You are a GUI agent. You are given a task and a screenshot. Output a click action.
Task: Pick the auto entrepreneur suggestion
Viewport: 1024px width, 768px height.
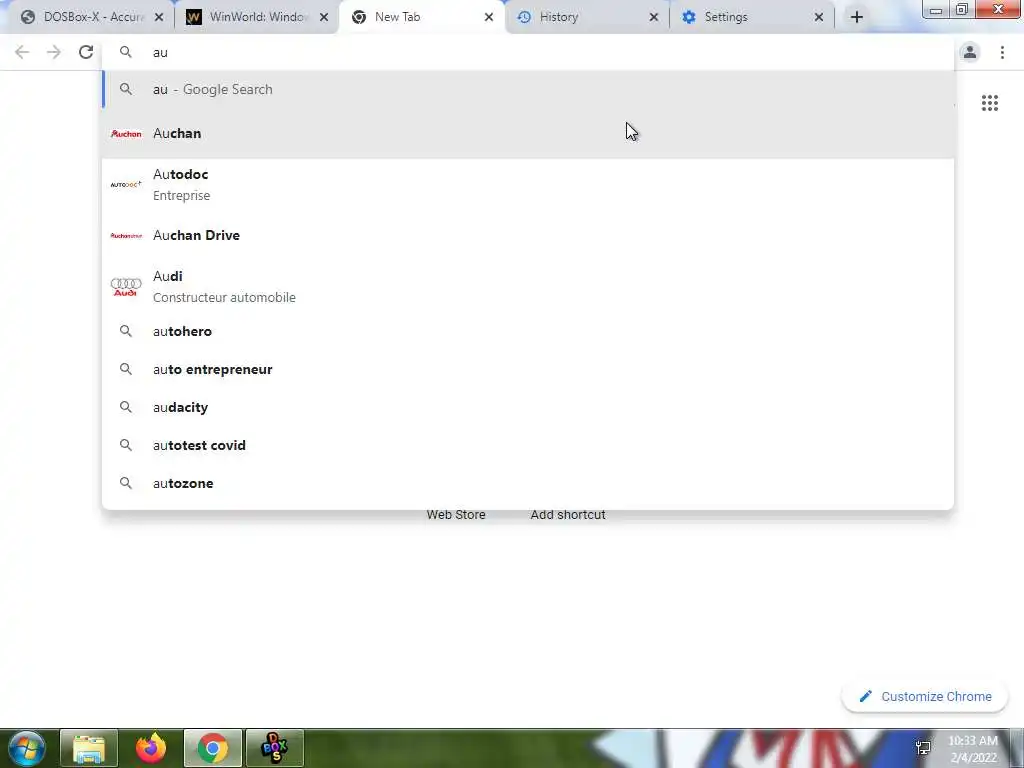[528, 369]
